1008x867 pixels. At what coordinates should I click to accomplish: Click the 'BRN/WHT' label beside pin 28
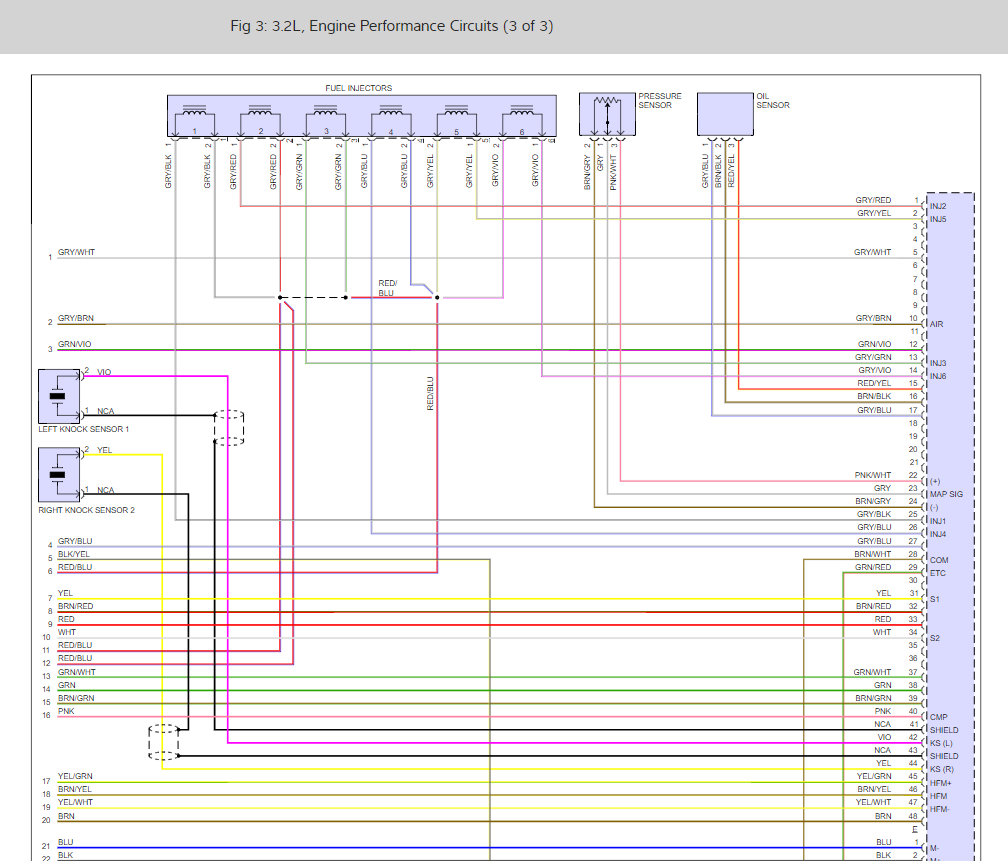[x=872, y=554]
